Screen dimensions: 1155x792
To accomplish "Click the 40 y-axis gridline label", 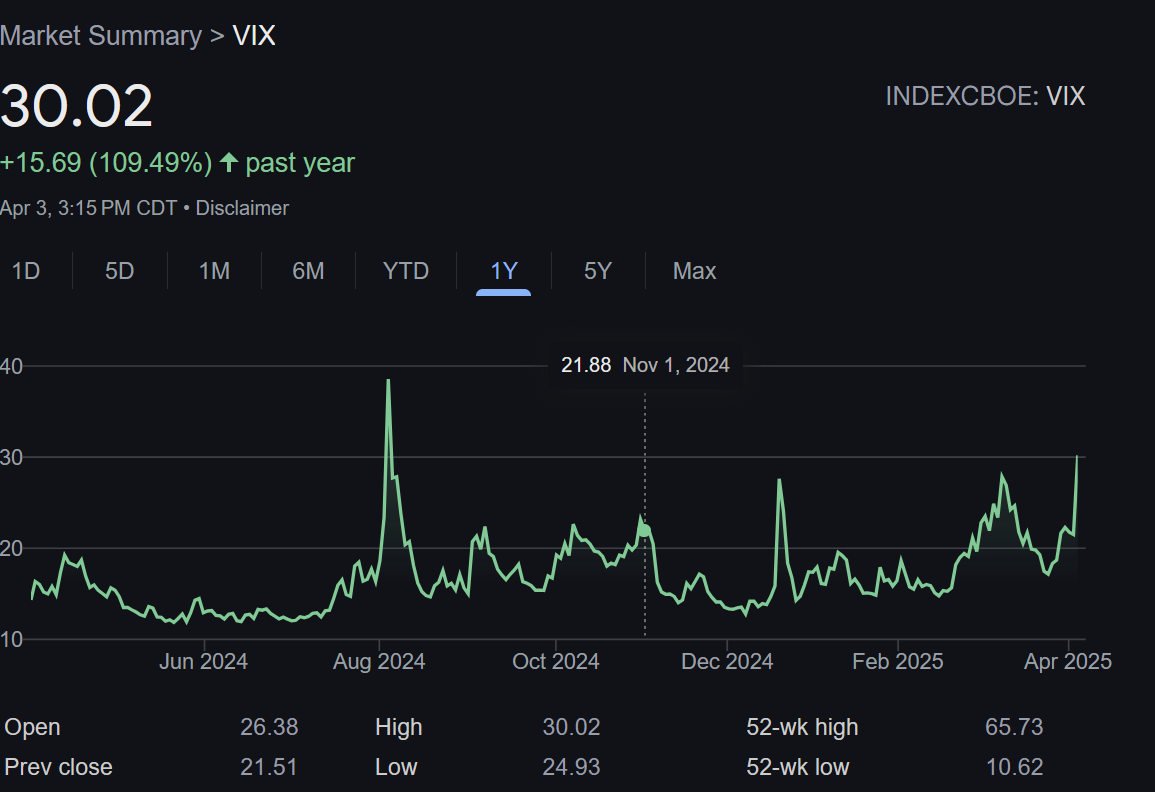I will (11, 366).
